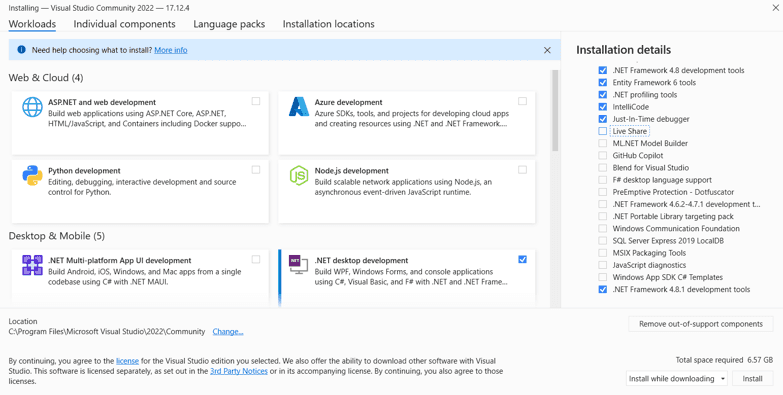Check .NET Multi-platform App UI development workload

(x=256, y=259)
